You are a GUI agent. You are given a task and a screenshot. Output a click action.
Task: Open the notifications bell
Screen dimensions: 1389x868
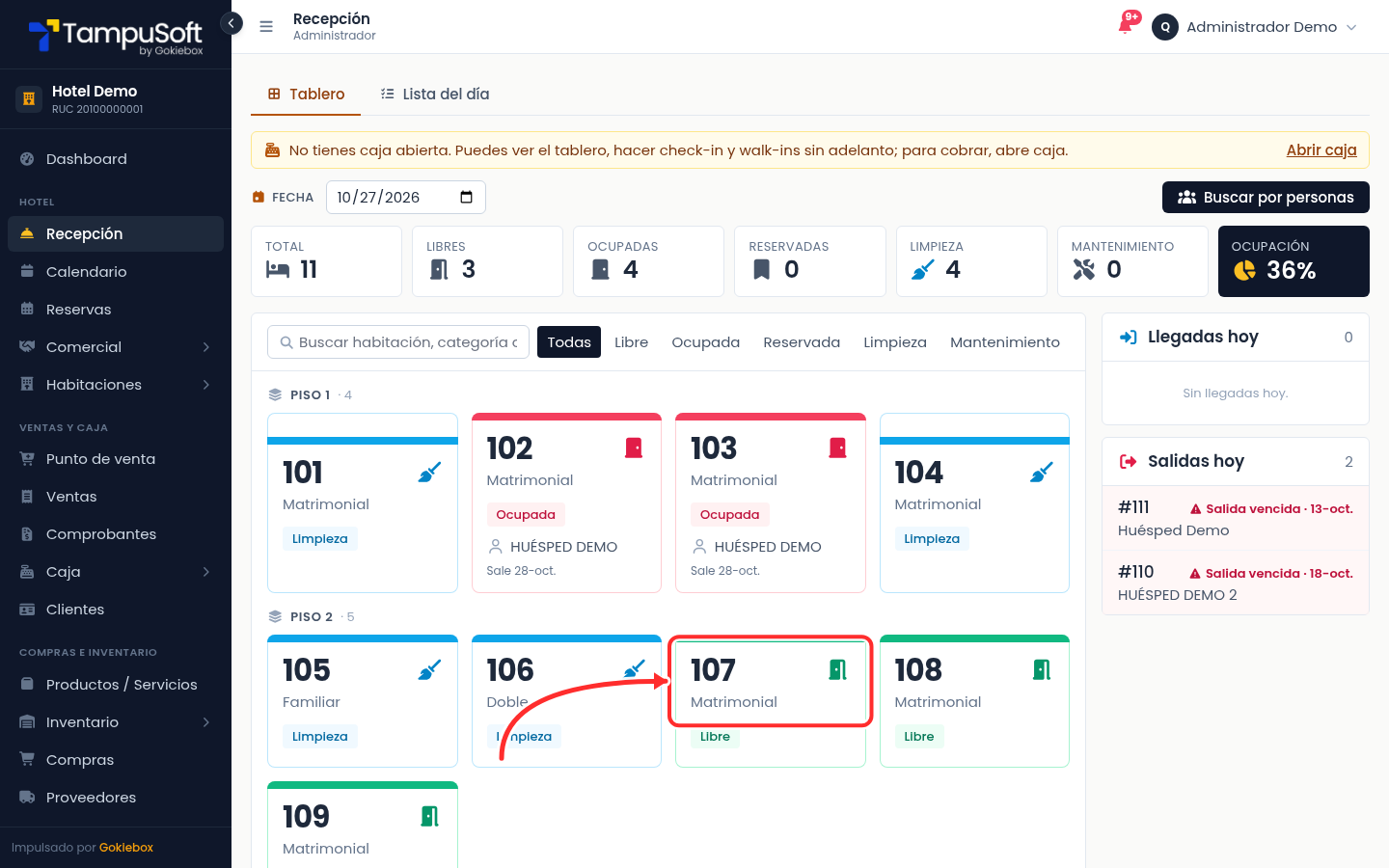point(1126,26)
